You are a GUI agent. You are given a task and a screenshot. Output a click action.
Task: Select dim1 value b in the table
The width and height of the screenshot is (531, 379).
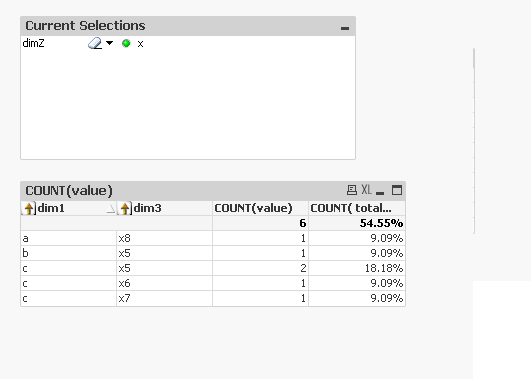[x=69, y=253]
